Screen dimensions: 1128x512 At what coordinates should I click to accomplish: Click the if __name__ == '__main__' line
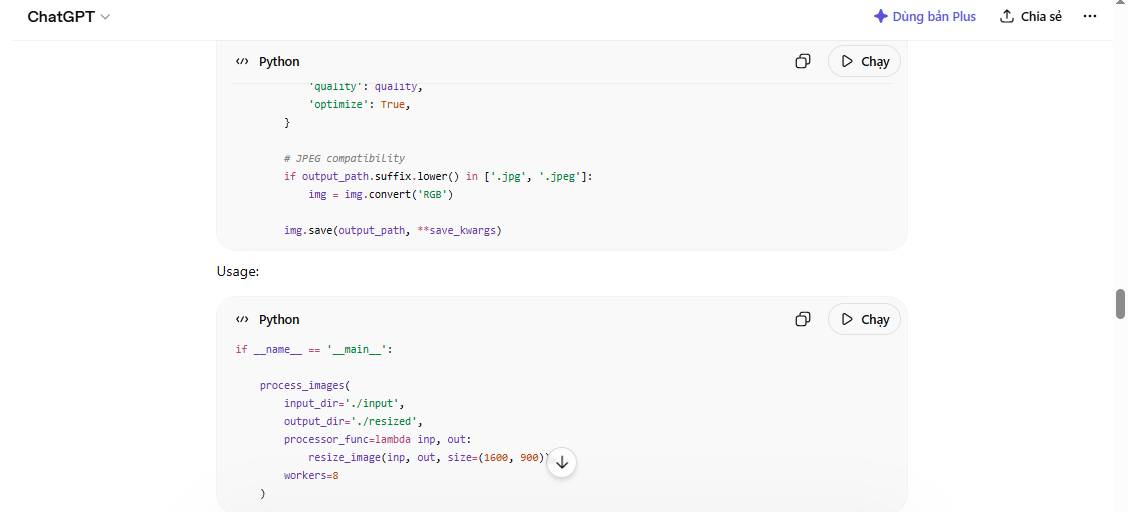[314, 349]
